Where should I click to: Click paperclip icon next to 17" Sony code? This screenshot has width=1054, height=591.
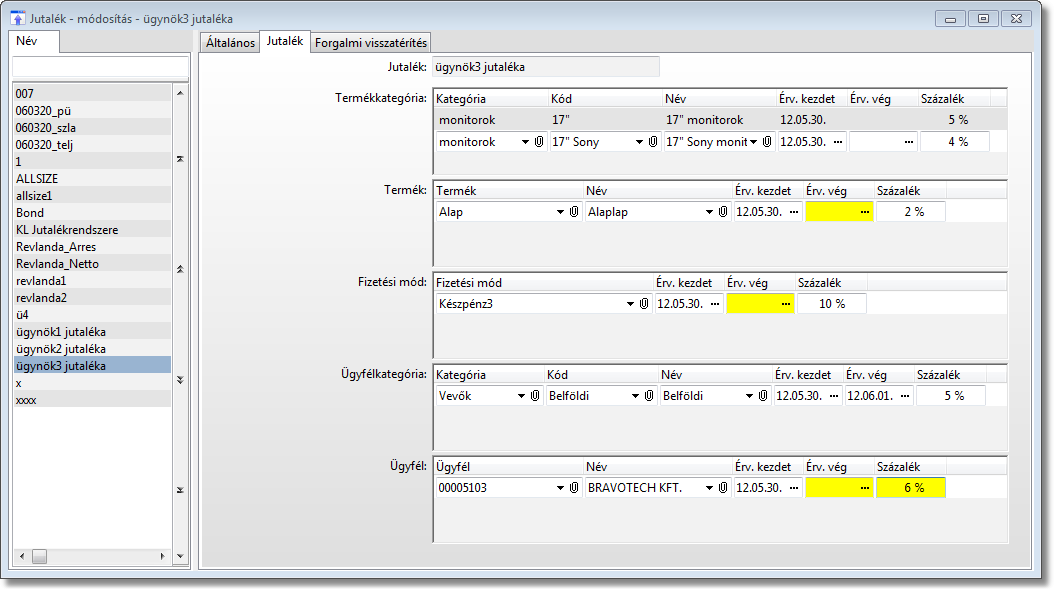(653, 142)
